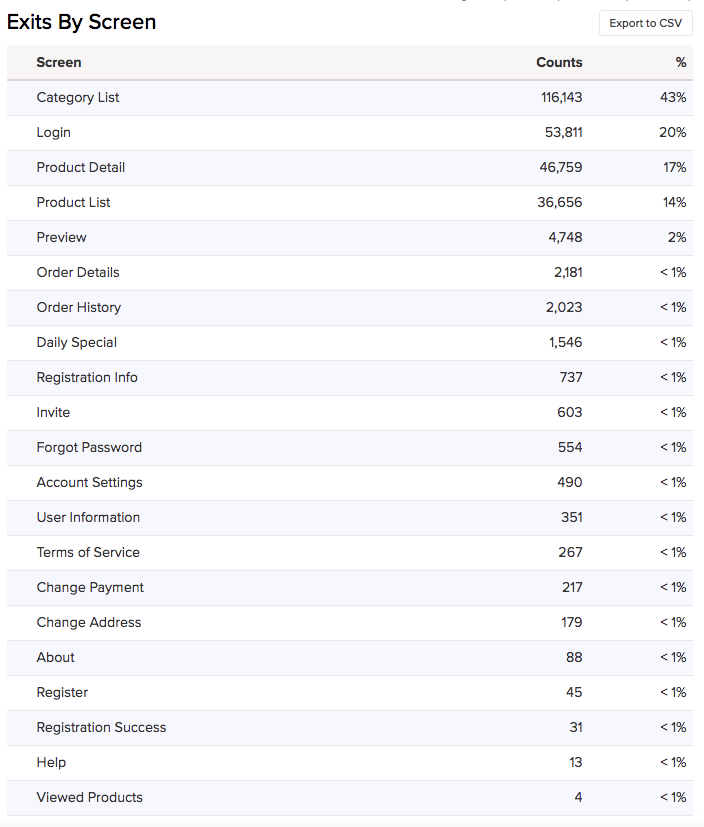Sort by the Screen column header
Screen dimensions: 704x827
pyautogui.click(x=59, y=62)
